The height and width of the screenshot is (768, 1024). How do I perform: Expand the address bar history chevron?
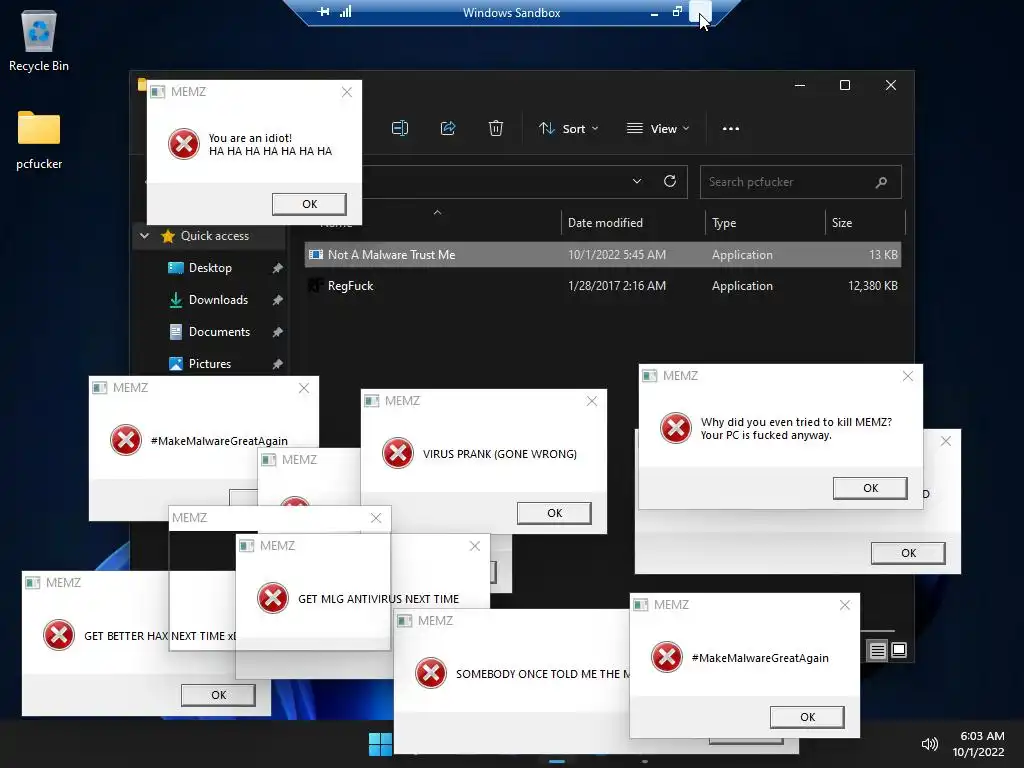pos(637,182)
